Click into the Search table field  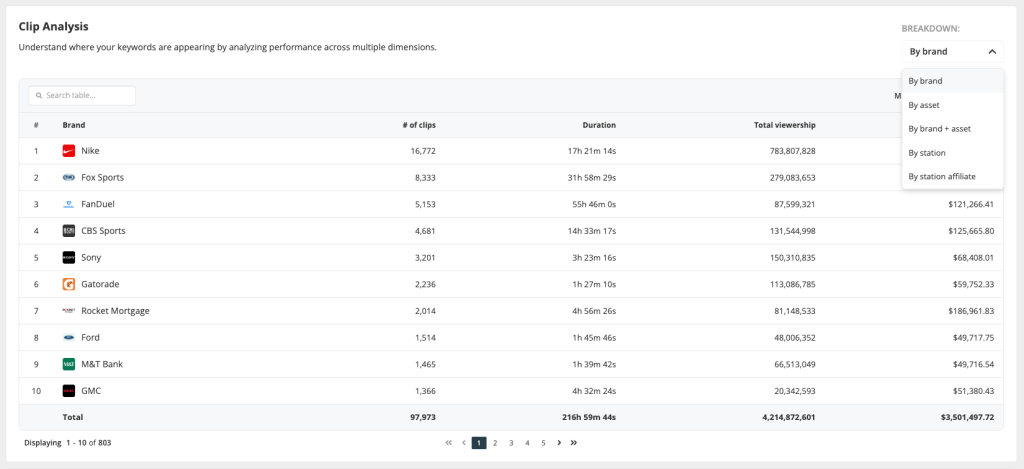82,95
